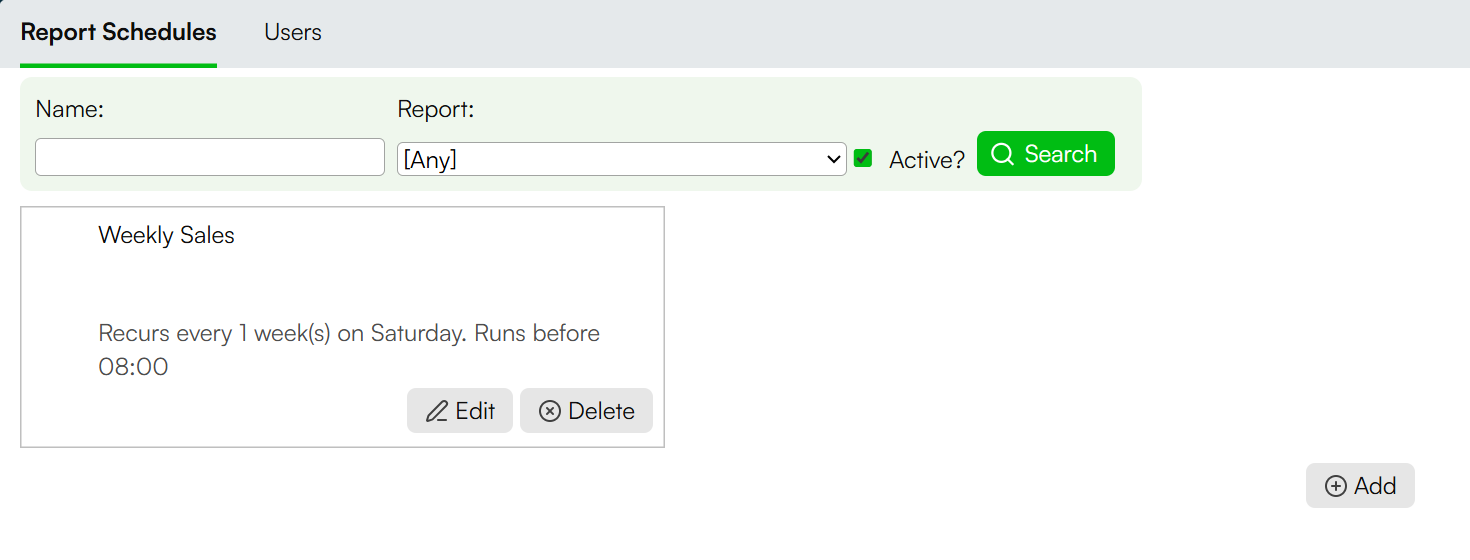Click the Report dropdown chevron arrow

tap(834, 159)
